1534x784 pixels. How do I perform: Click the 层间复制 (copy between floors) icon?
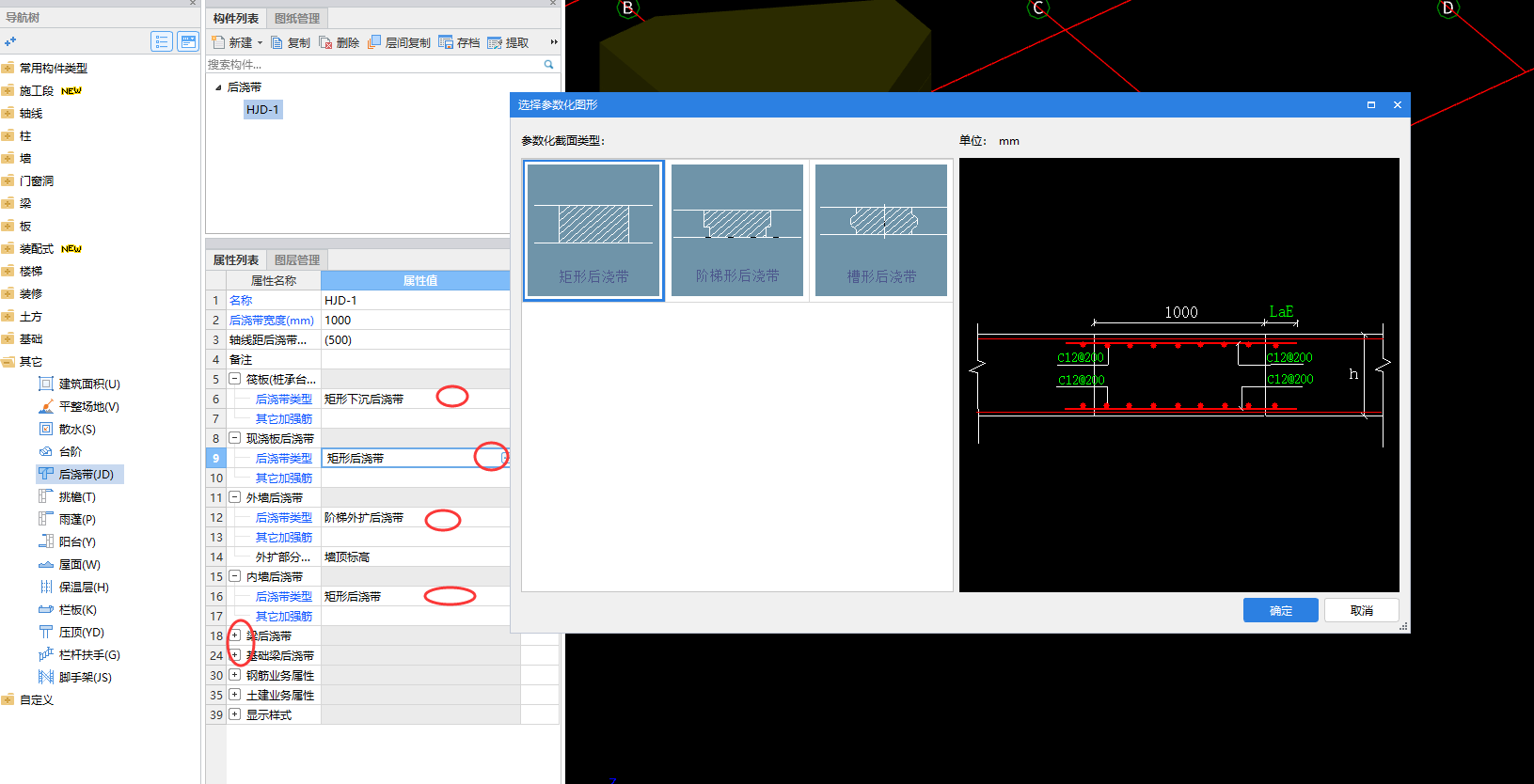(374, 42)
